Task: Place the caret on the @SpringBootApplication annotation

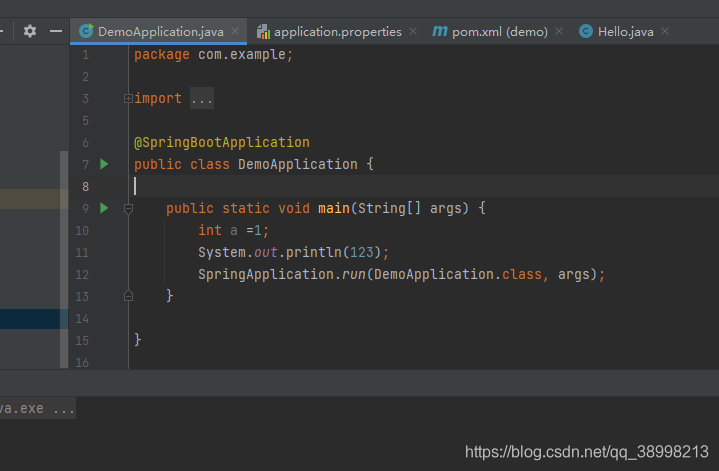Action: tap(222, 143)
